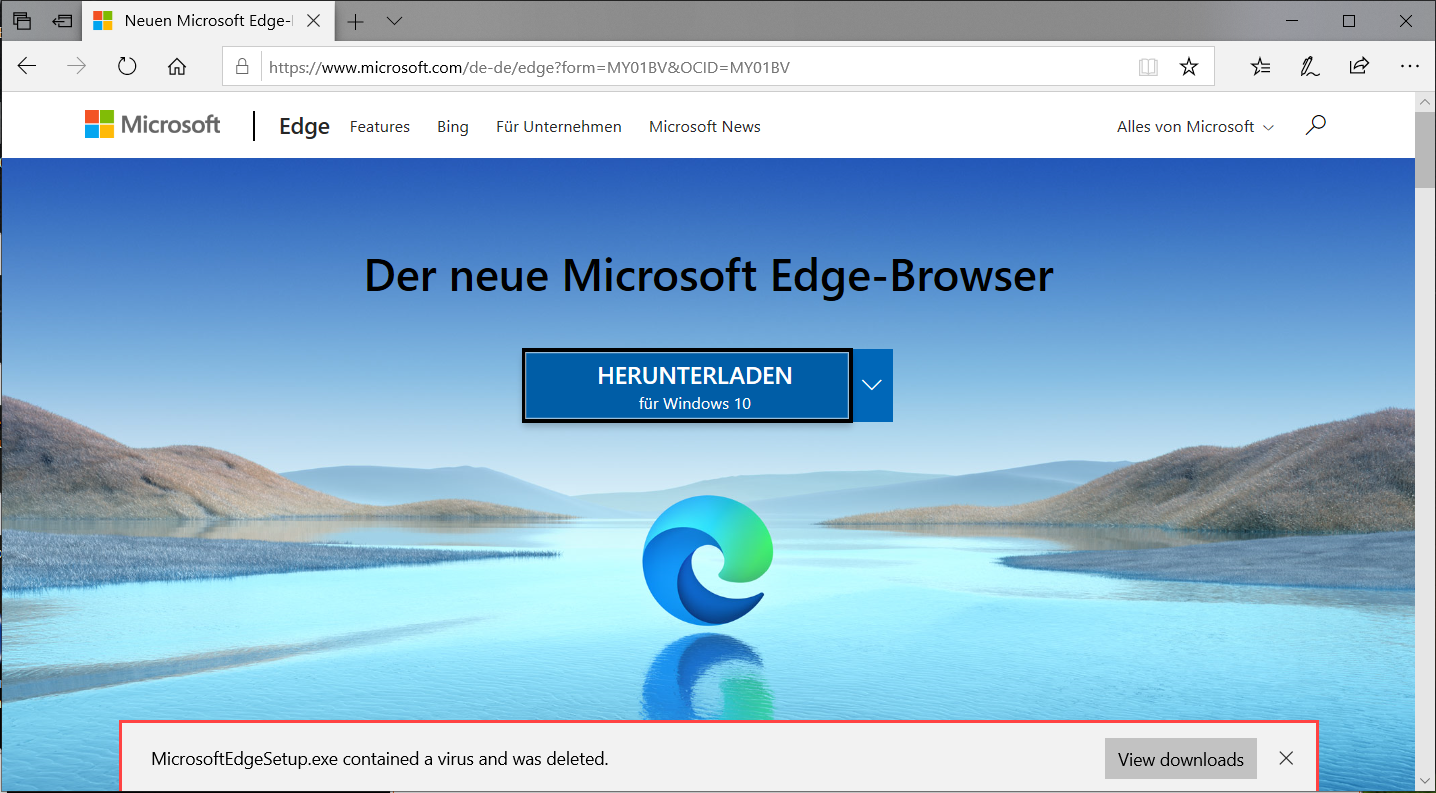Viewport: 1436px width, 793px height.
Task: Click the virus deleted message text
Action: coord(380,759)
